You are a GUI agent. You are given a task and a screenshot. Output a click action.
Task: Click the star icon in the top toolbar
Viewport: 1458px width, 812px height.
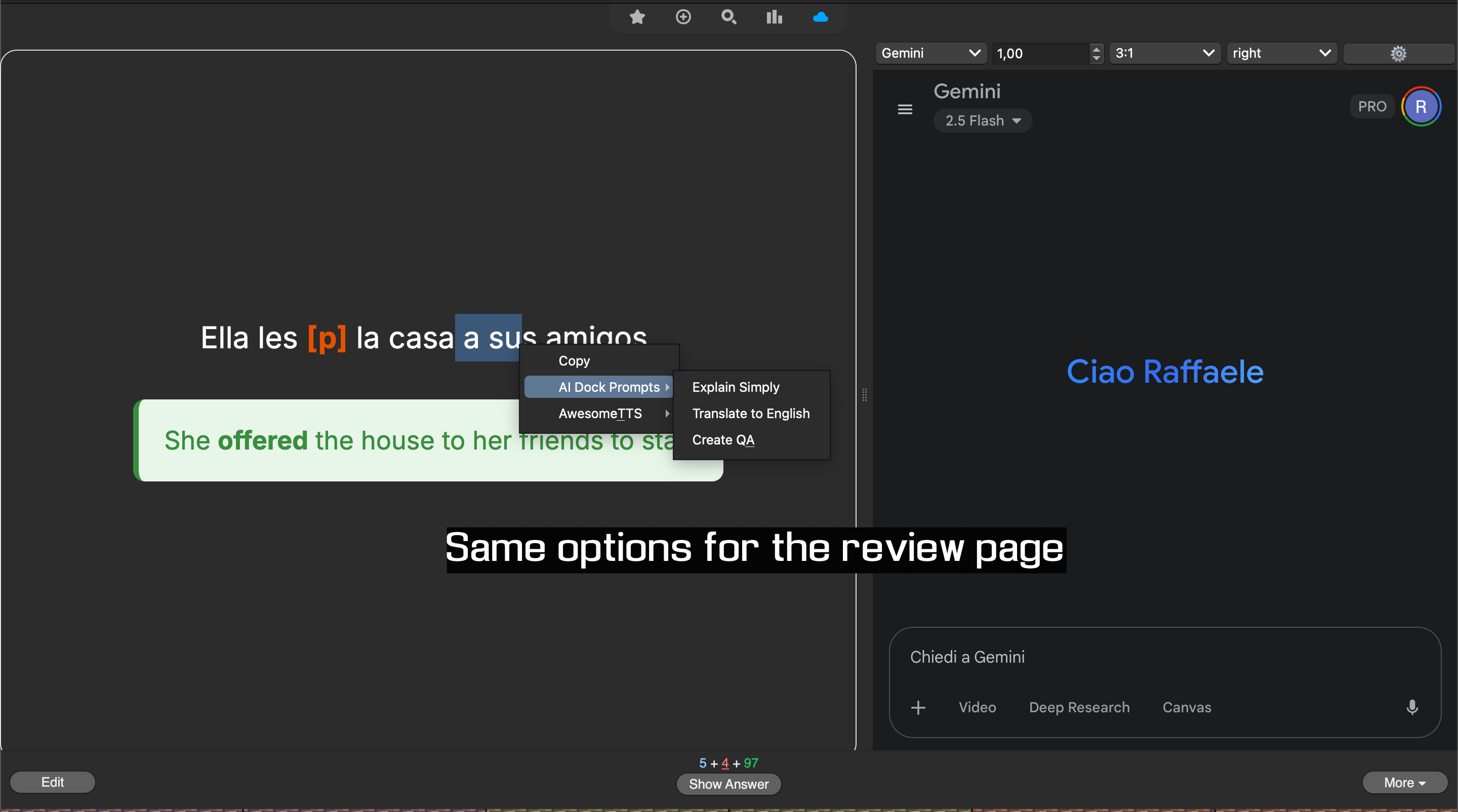click(x=637, y=17)
